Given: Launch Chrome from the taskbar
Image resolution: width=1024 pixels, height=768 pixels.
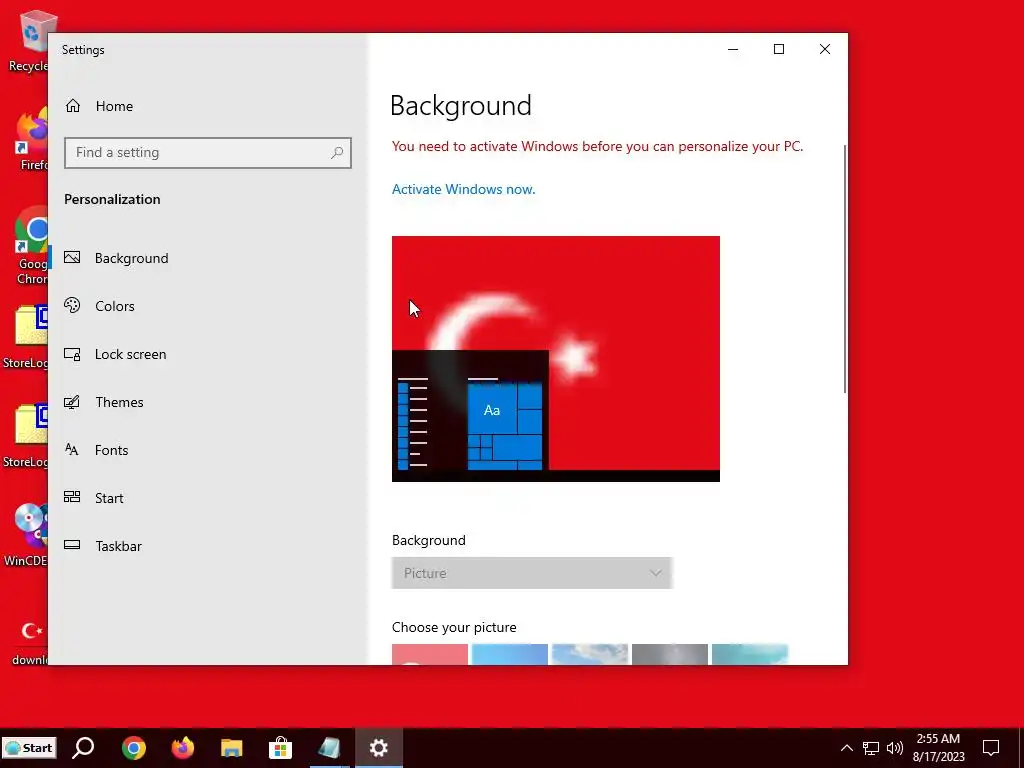Looking at the screenshot, I should click(x=133, y=748).
